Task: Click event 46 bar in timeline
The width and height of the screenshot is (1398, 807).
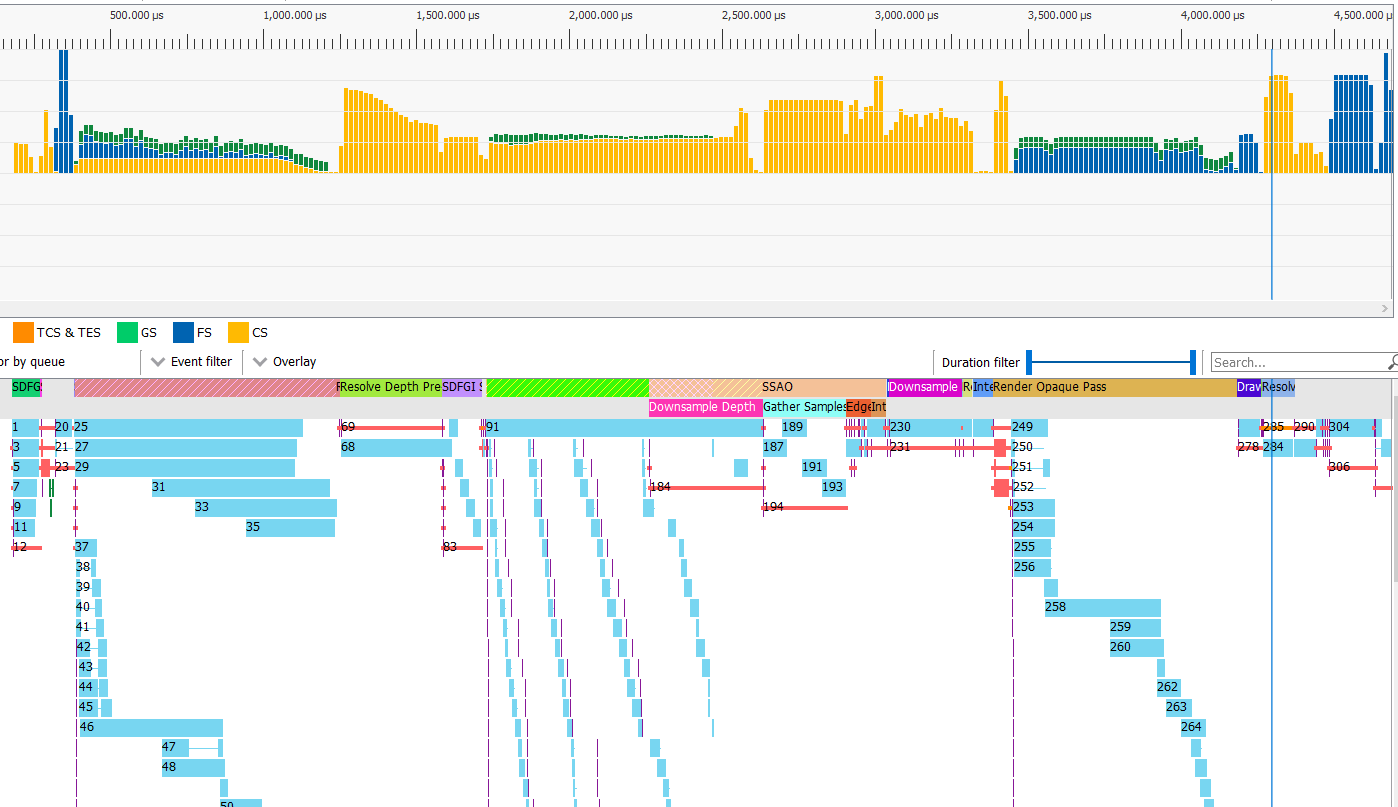Action: point(150,727)
